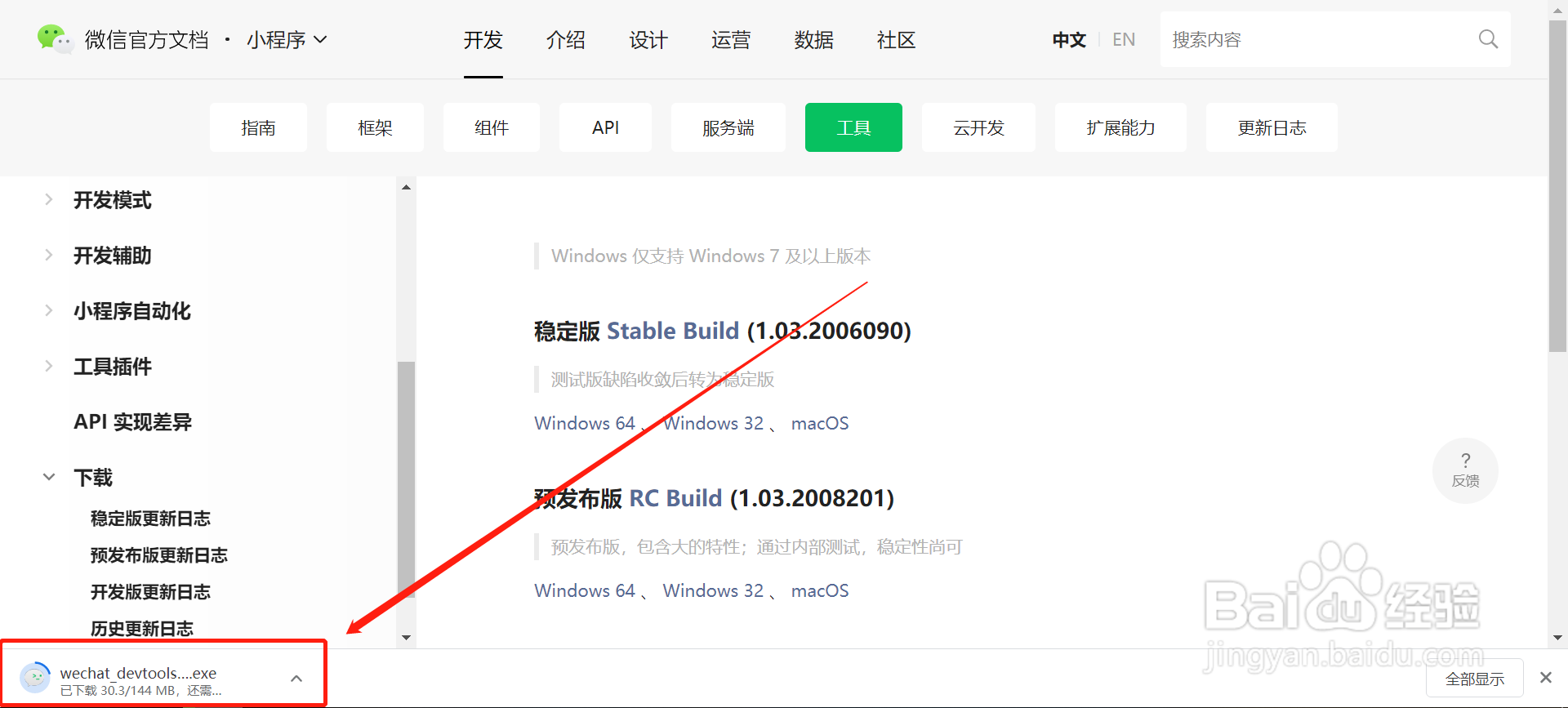
Task: Select the 运营 top navigation item
Action: click(731, 39)
